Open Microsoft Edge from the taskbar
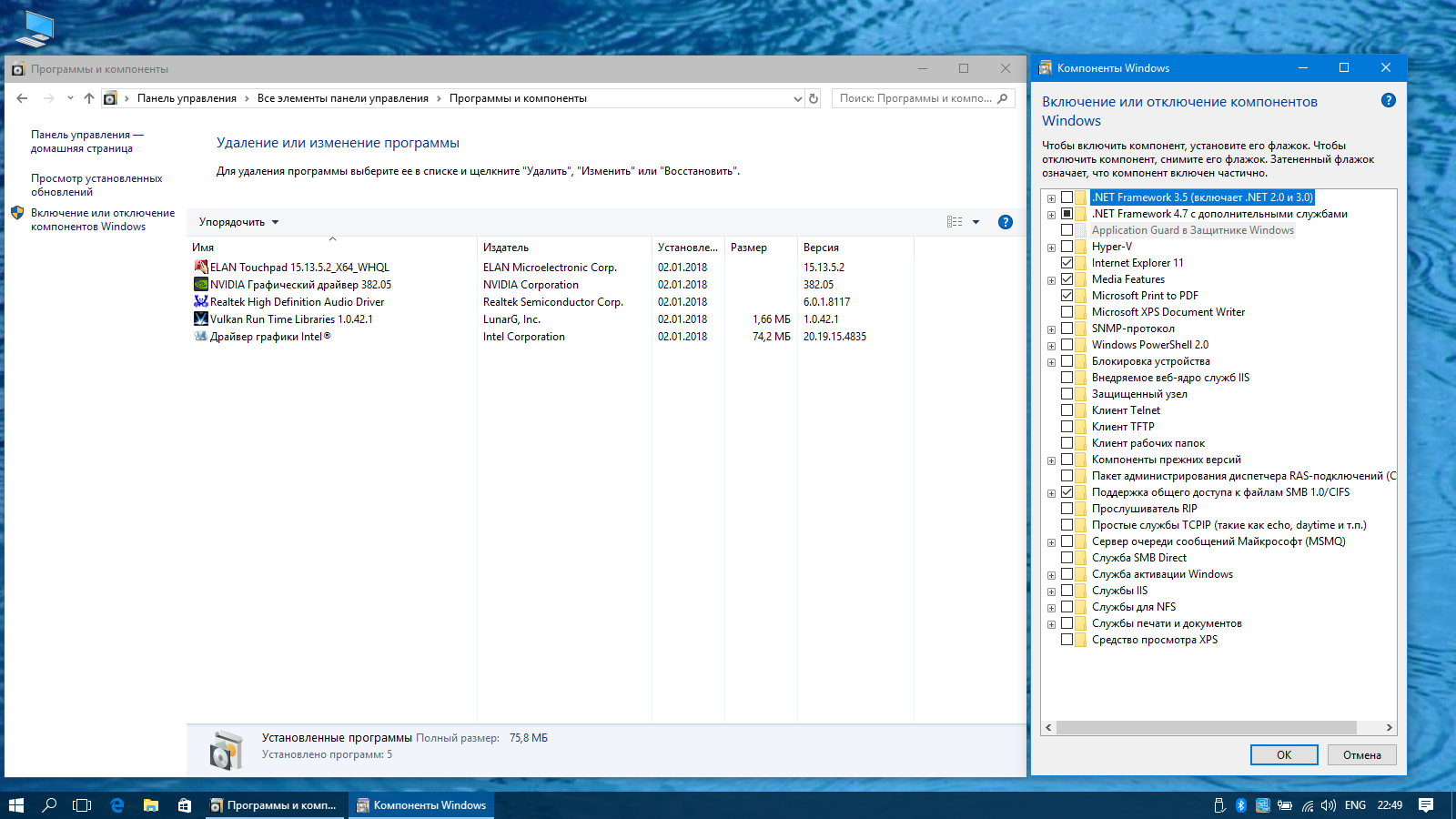The height and width of the screenshot is (819, 1456). click(x=117, y=805)
